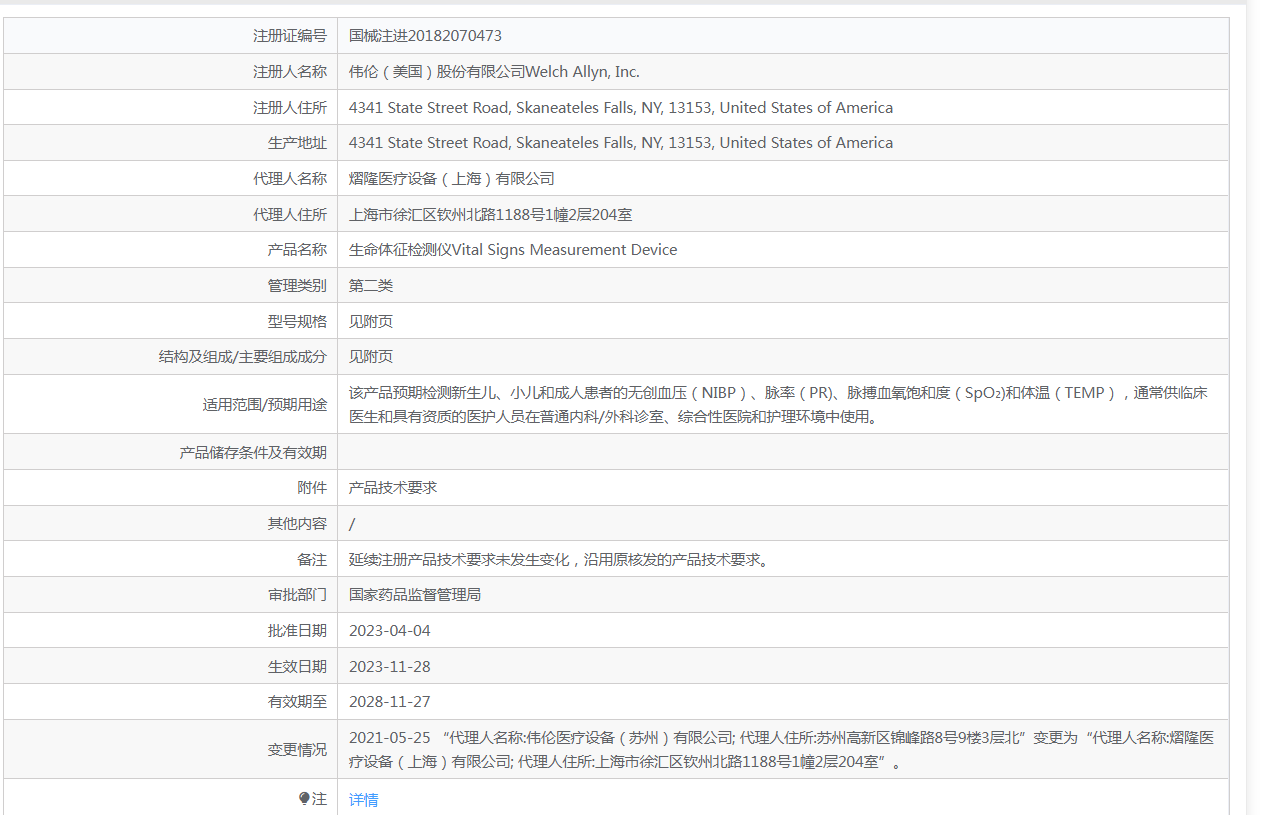Image resolution: width=1277 pixels, height=815 pixels.
Task: Select 见附页 in the 结构及组成 row
Action: click(x=371, y=357)
